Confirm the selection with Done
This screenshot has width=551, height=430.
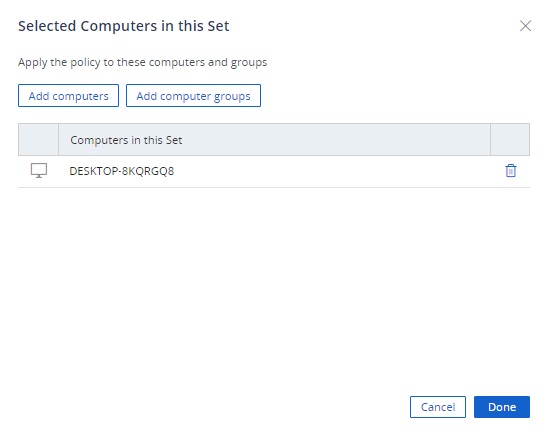(x=502, y=407)
